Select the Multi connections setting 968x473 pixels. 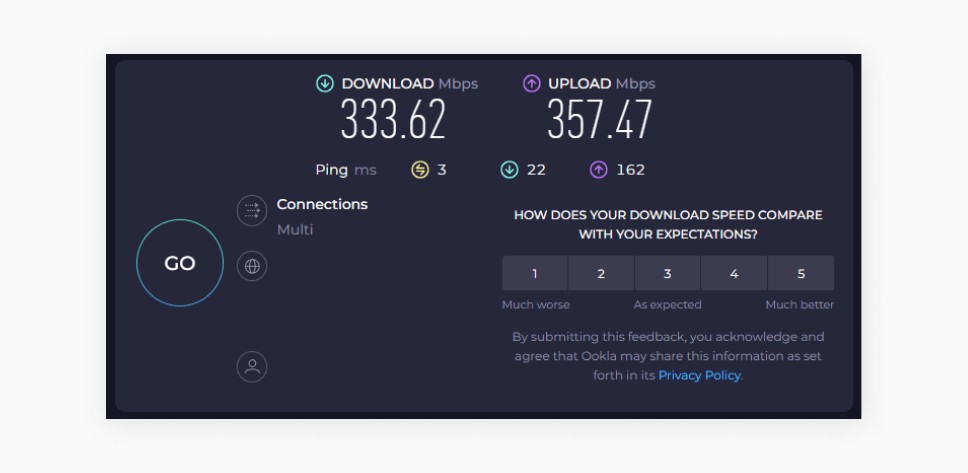pos(295,230)
